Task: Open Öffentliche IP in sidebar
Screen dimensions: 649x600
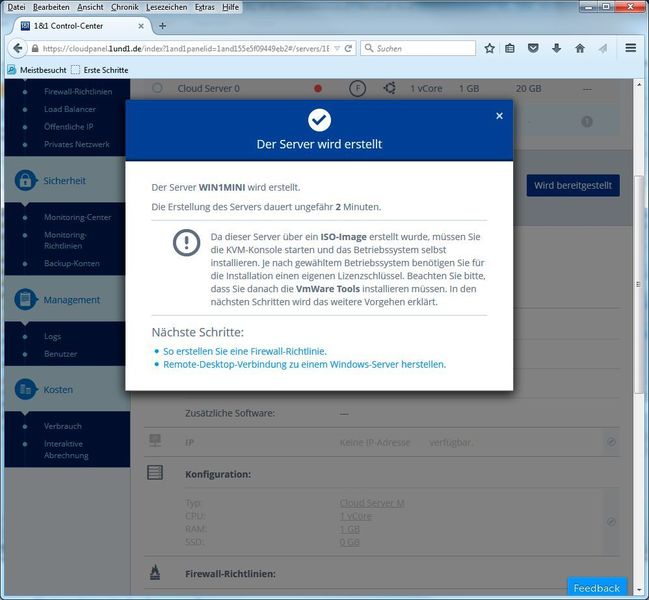Action: [x=69, y=127]
